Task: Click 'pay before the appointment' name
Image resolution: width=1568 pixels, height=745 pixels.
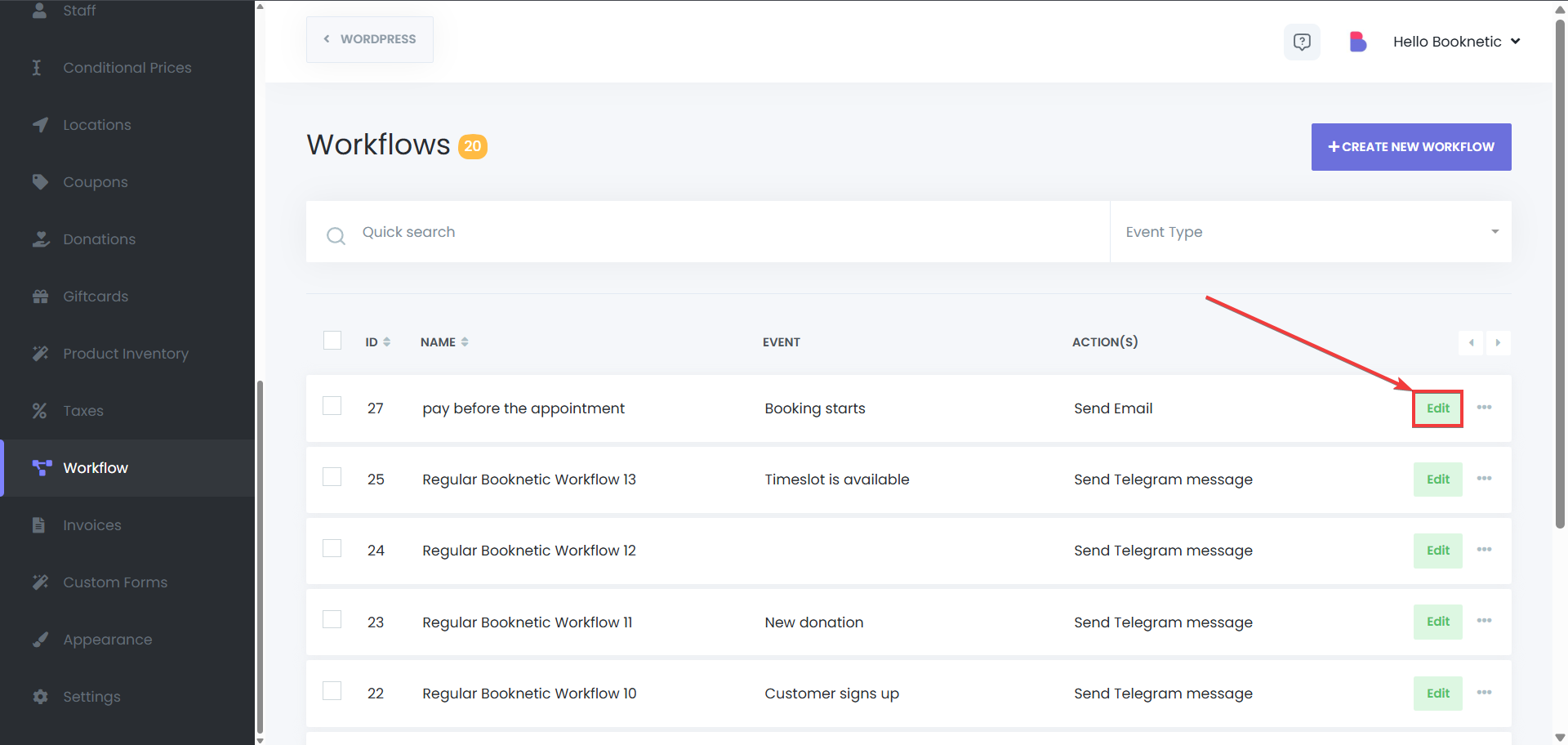Action: pyautogui.click(x=523, y=408)
